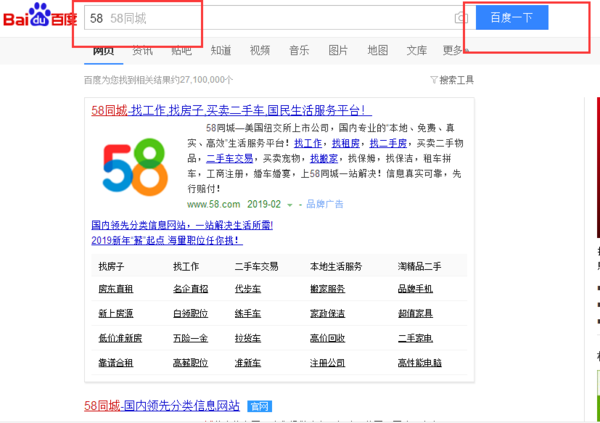Open the 家政保洁 link
This screenshot has height=423, width=600.
coord(327,314)
